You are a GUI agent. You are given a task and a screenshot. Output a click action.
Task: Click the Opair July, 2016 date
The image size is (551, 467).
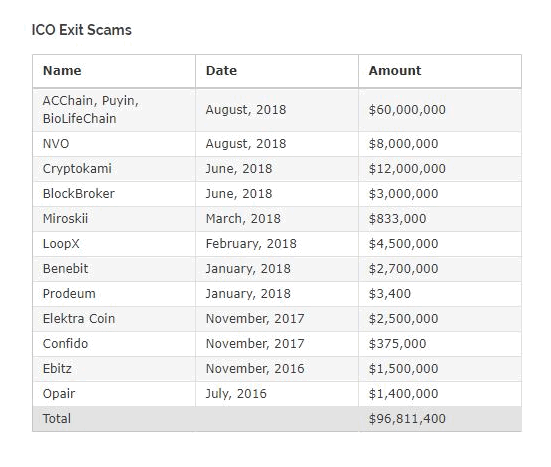click(x=236, y=394)
